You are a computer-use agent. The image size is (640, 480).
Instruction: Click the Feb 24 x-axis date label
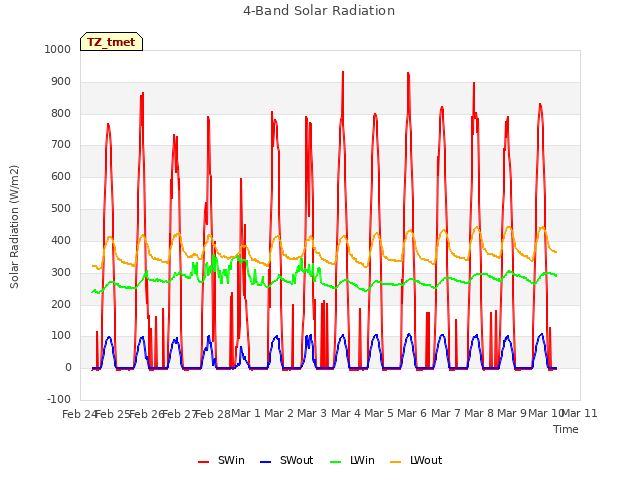(x=80, y=414)
